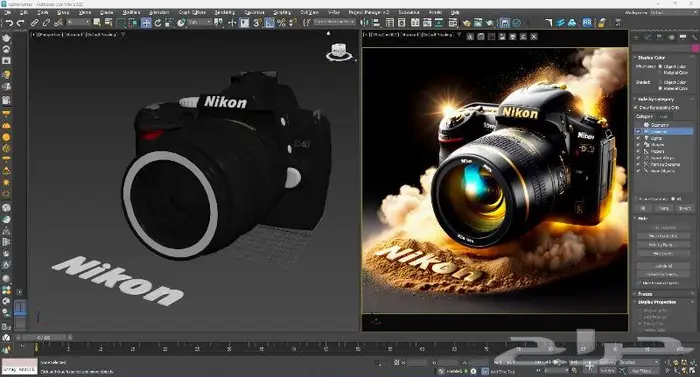Click the Undo arrow in the main toolbar

point(9,23)
